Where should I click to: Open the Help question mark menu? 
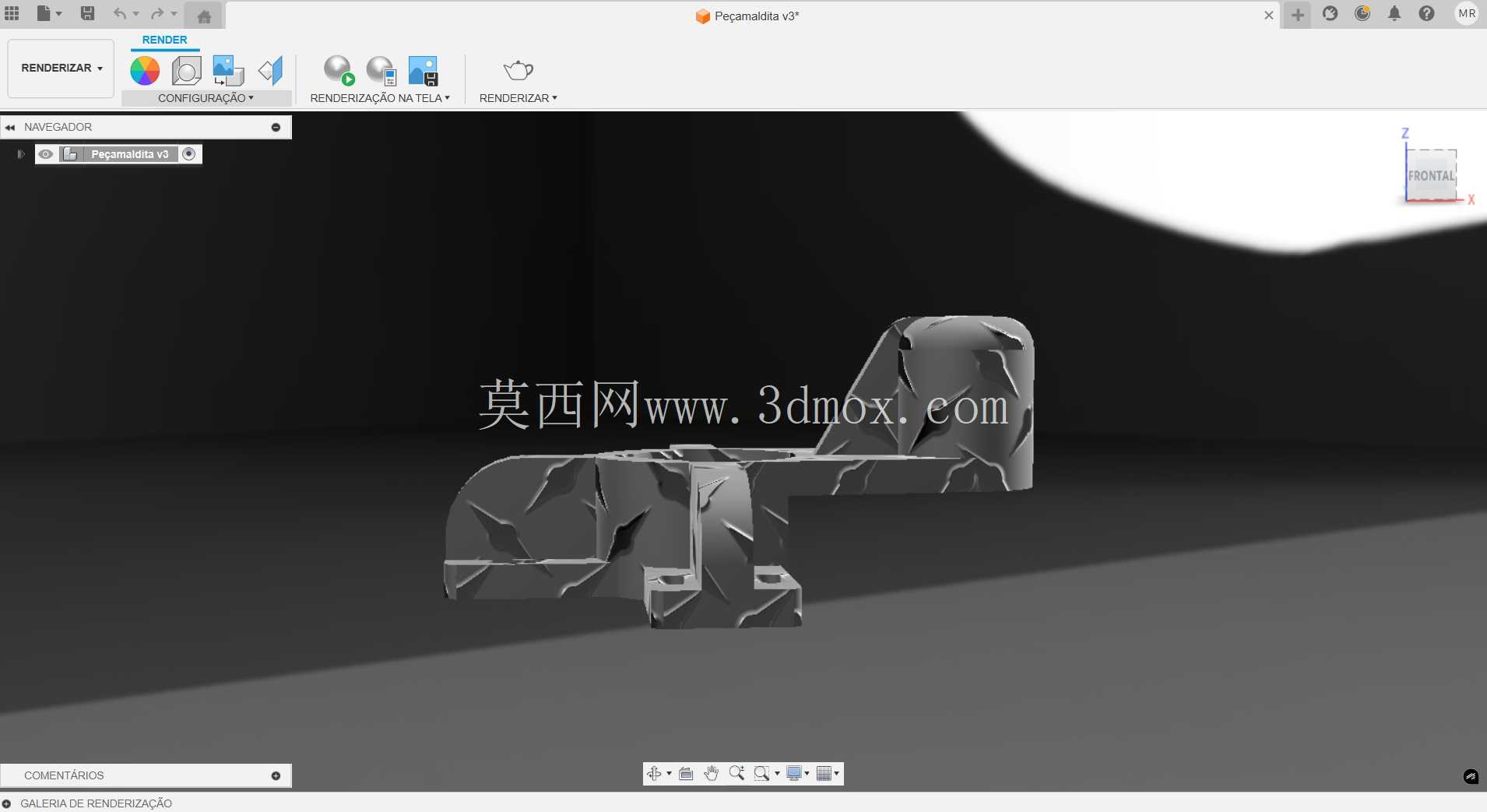click(1426, 13)
